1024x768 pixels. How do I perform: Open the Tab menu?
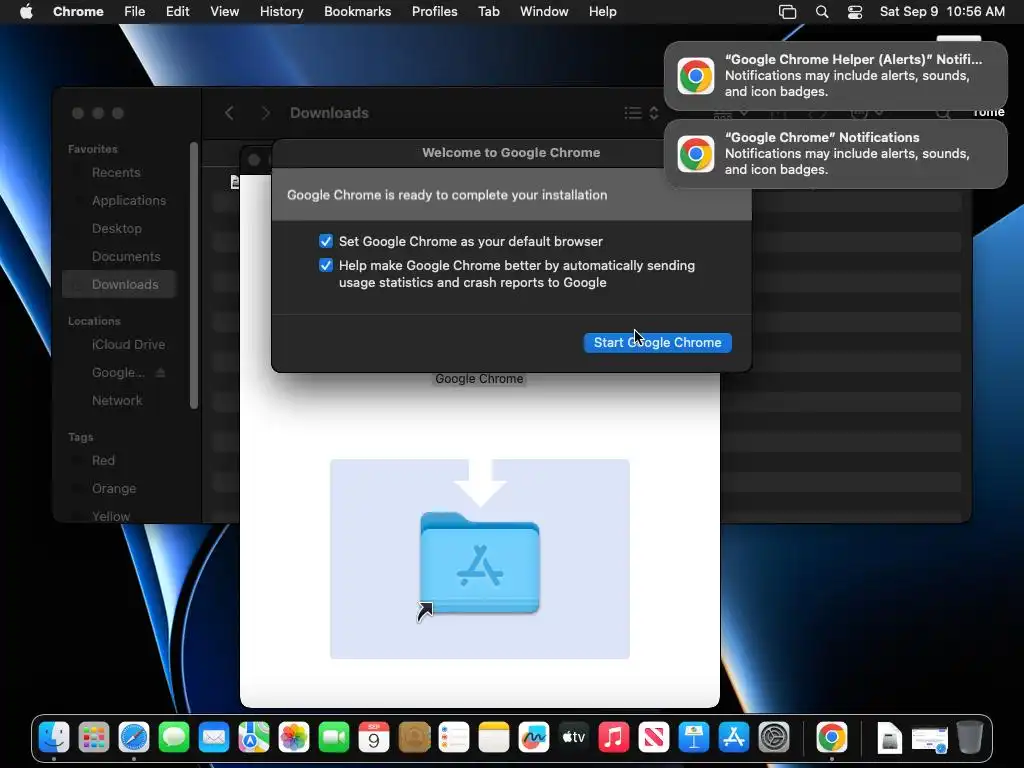pyautogui.click(x=488, y=12)
